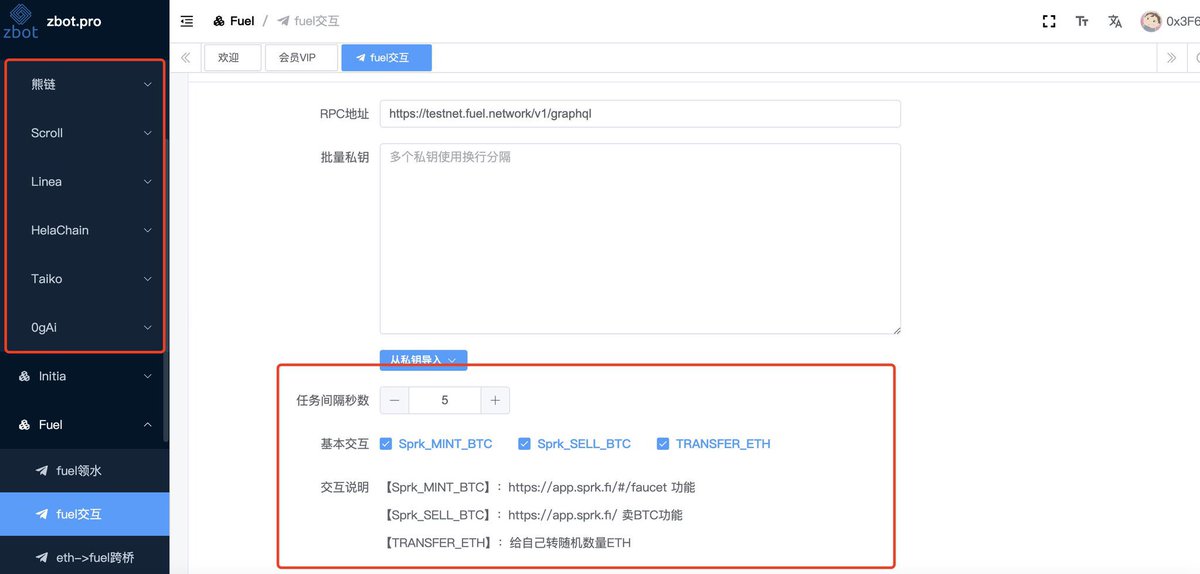Image resolution: width=1200 pixels, height=574 pixels.
Task: Click the Sprk_MINT_BTC description text line
Action: [539, 487]
